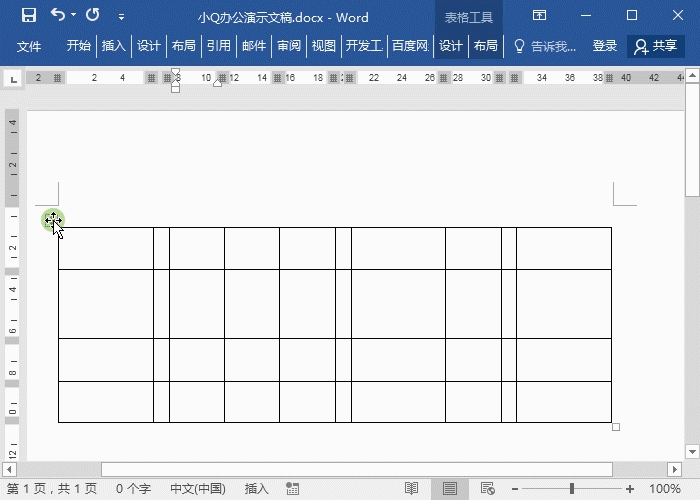Viewport: 700px width, 500px height.
Task: Switch to the 开发工具 (Developer) tab
Action: point(364,46)
